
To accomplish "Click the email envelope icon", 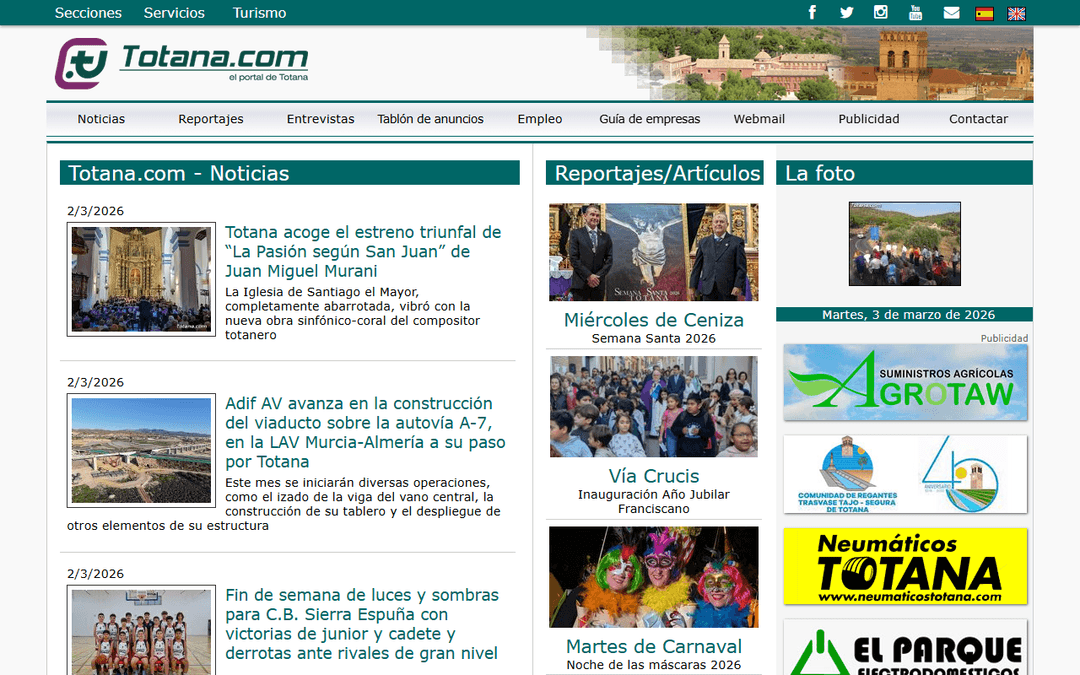I will tap(951, 12).
